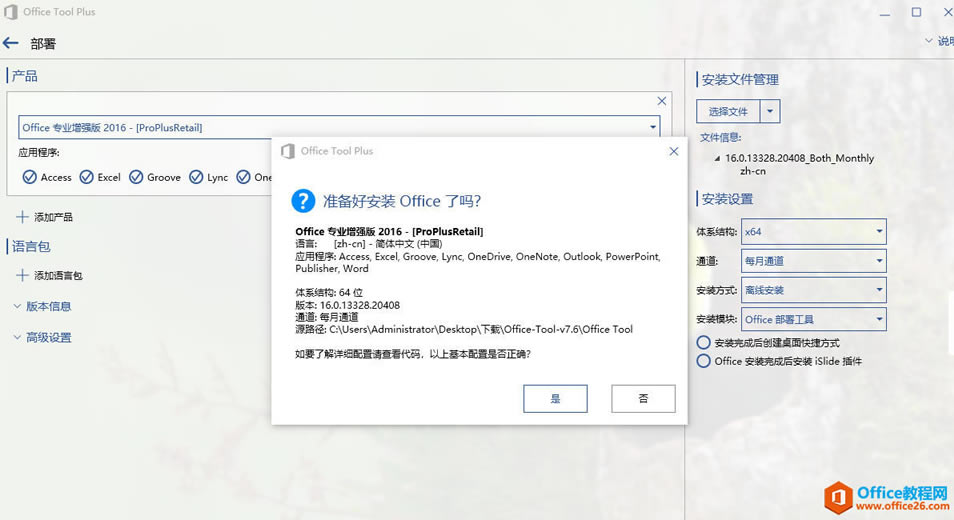Close the Office Tool Plus dialog
Screen dimensions: 954x520
(674, 151)
